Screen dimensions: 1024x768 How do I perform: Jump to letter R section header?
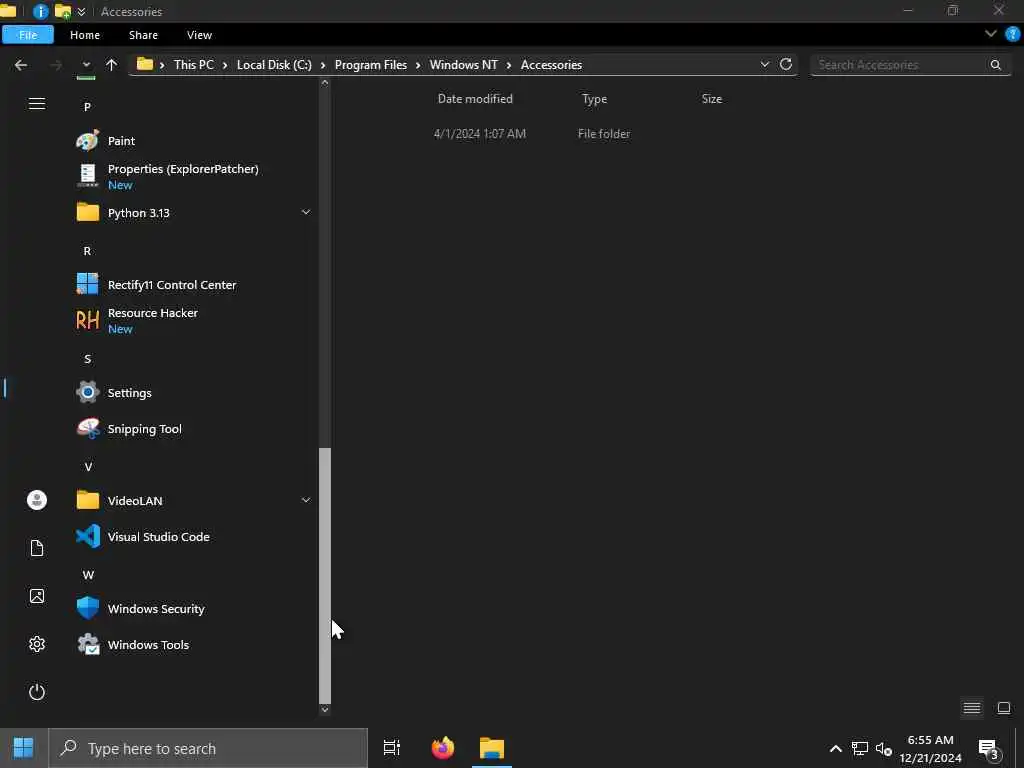click(88, 251)
